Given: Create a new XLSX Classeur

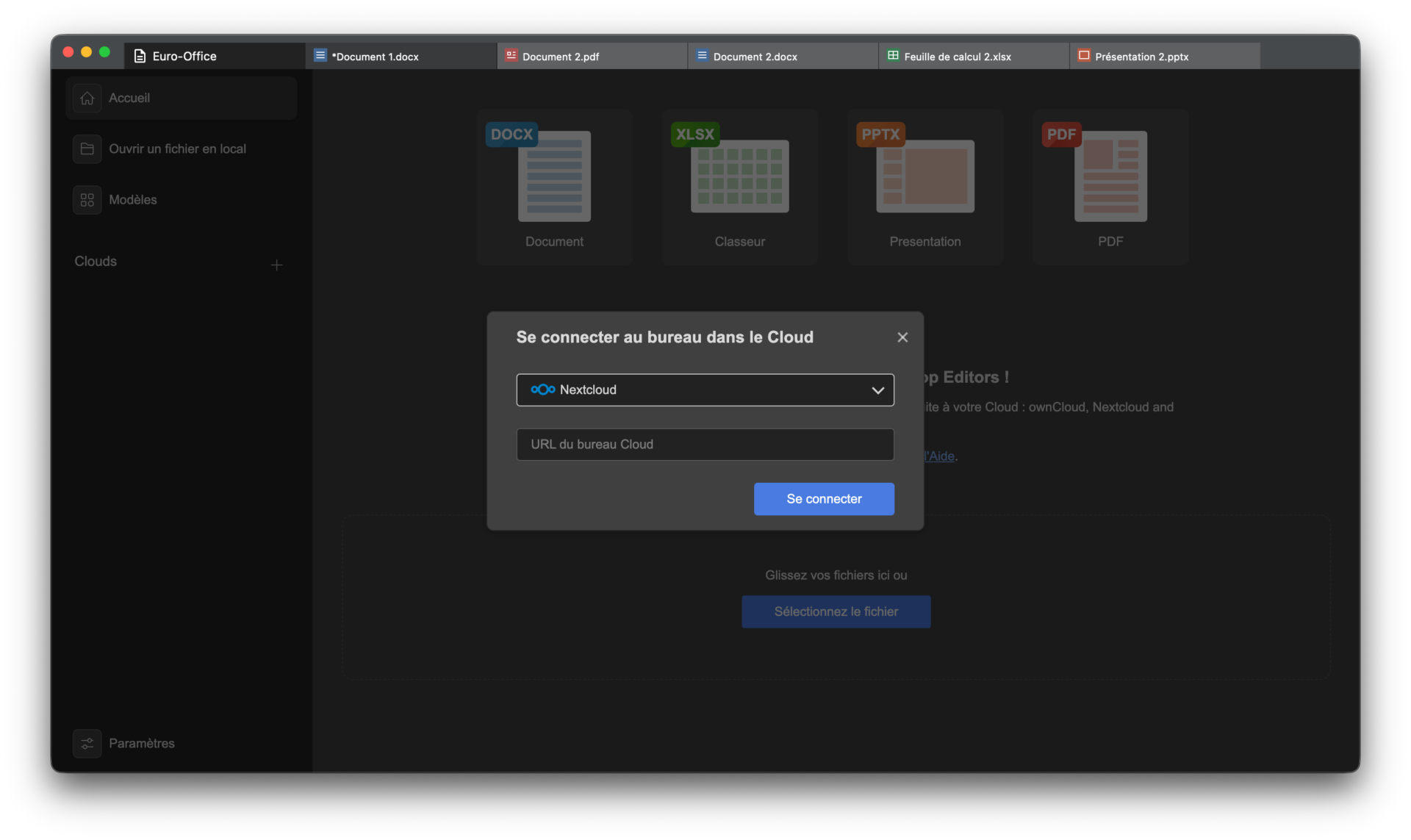Looking at the screenshot, I should pyautogui.click(x=739, y=187).
